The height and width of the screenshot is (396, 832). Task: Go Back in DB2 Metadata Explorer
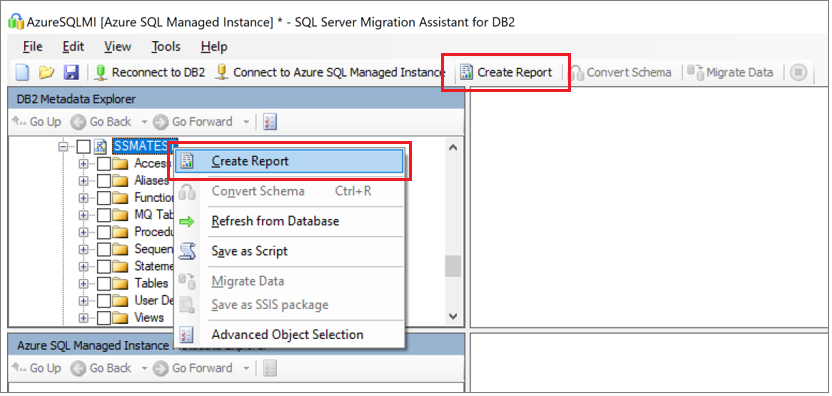tap(102, 122)
